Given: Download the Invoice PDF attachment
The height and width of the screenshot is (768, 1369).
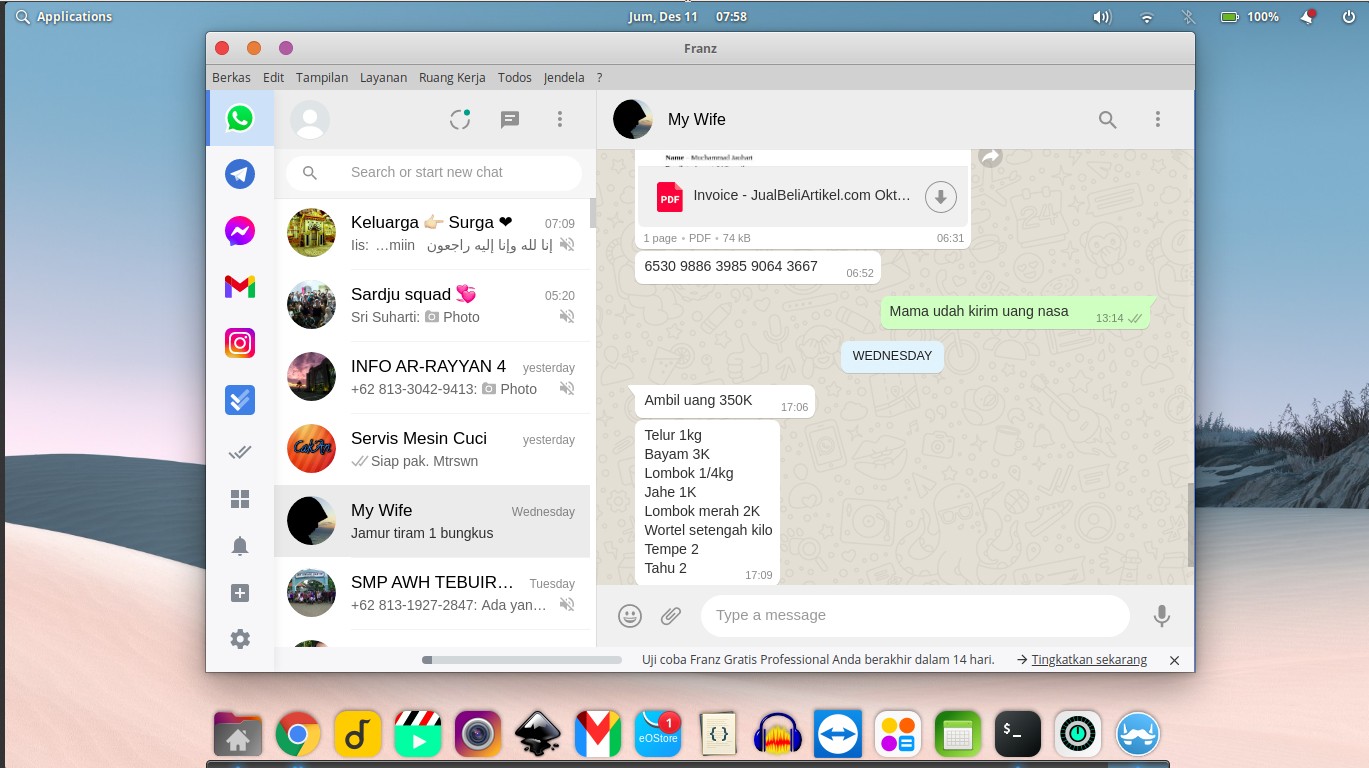Looking at the screenshot, I should [940, 197].
